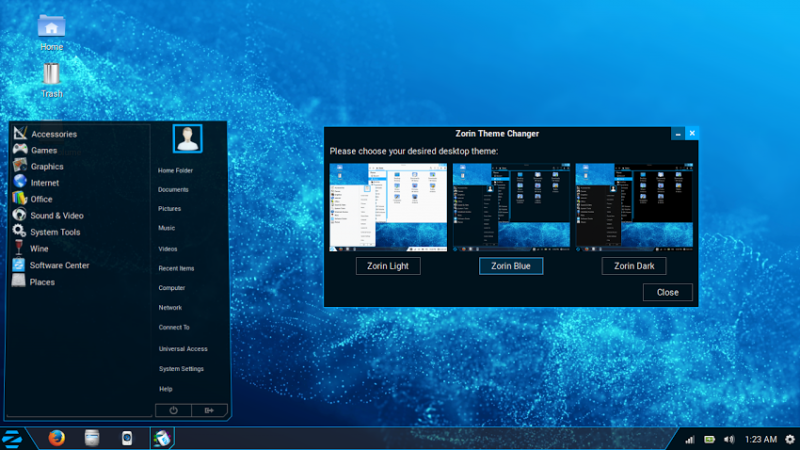The image size is (800, 450).
Task: Select the Zorin Theme Changer taskbar icon
Action: click(x=162, y=438)
